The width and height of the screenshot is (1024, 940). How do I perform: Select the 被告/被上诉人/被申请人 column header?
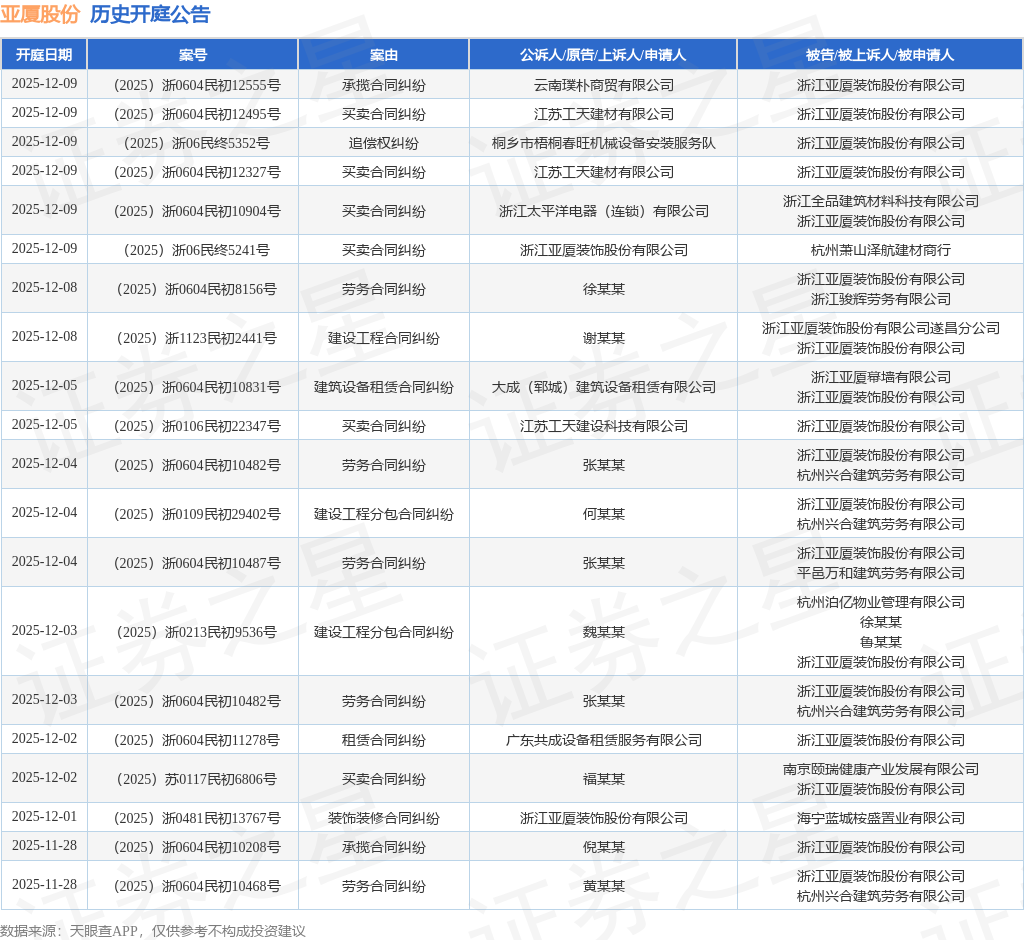pyautogui.click(x=880, y=55)
